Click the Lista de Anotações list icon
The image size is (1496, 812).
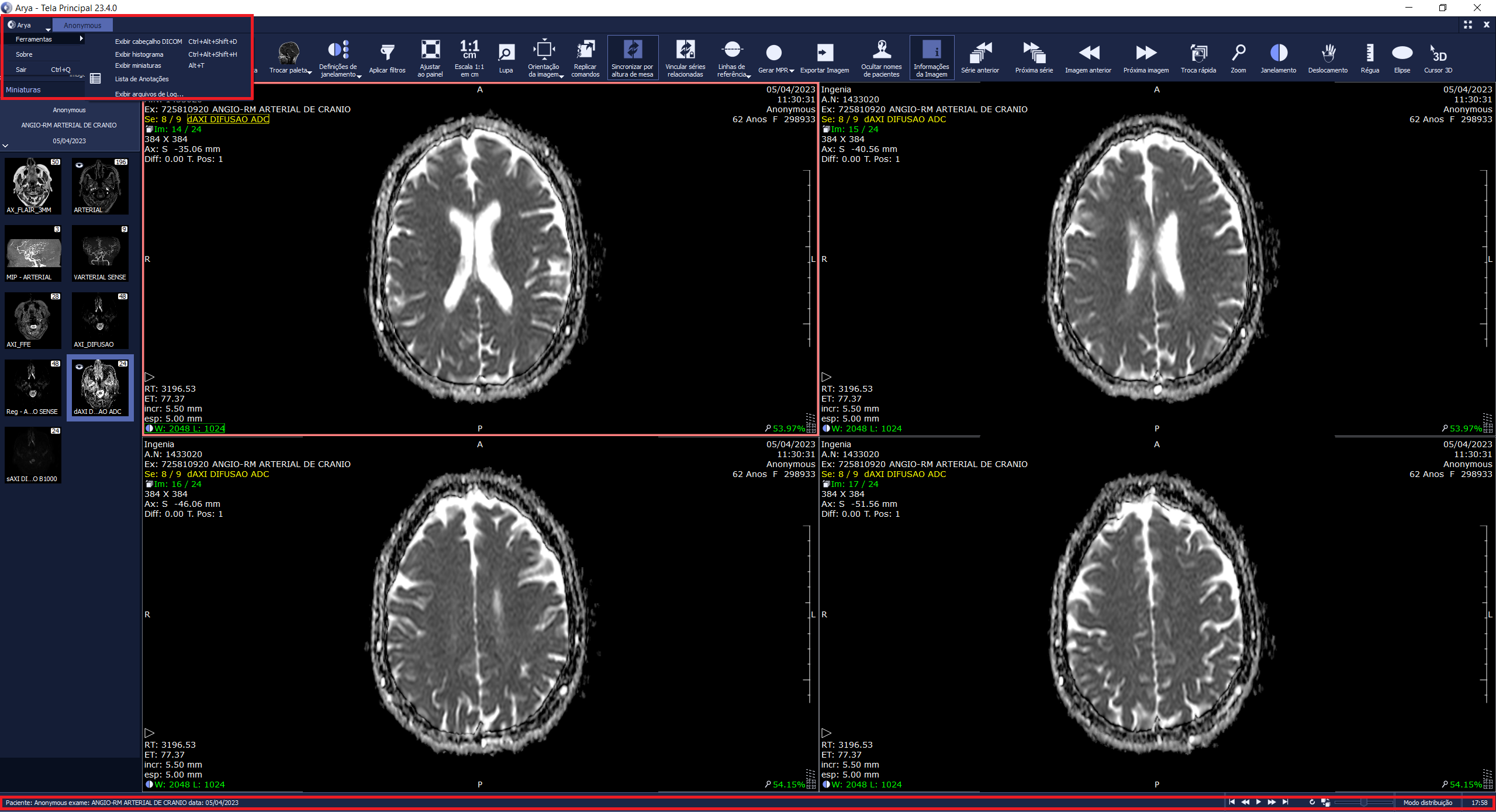[x=95, y=78]
